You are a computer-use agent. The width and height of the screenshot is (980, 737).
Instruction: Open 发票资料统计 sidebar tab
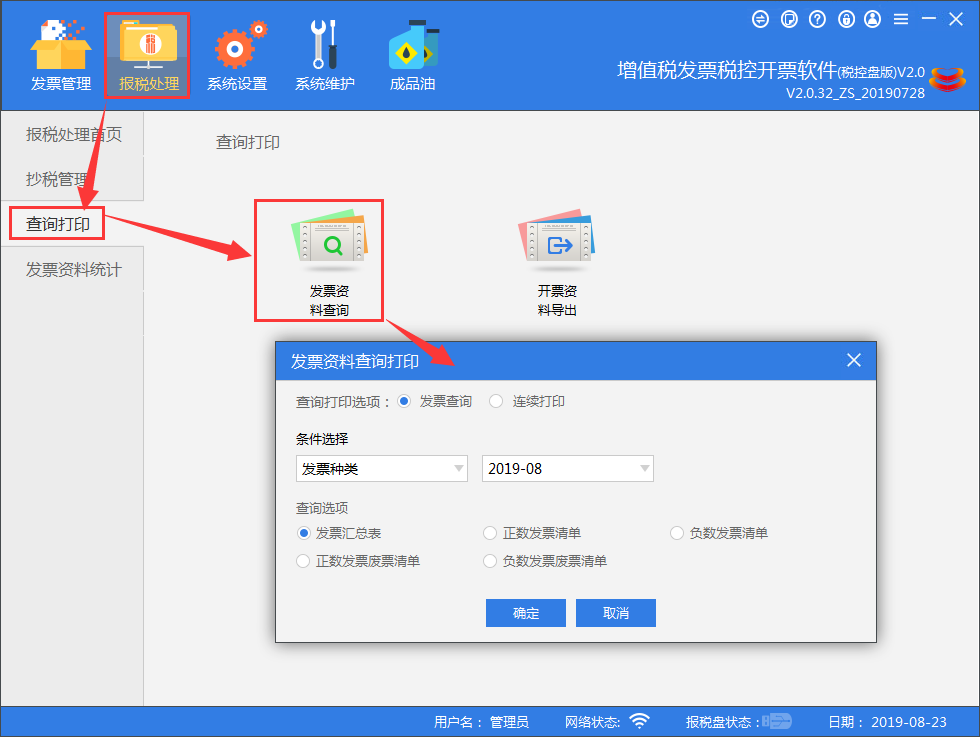click(x=73, y=269)
